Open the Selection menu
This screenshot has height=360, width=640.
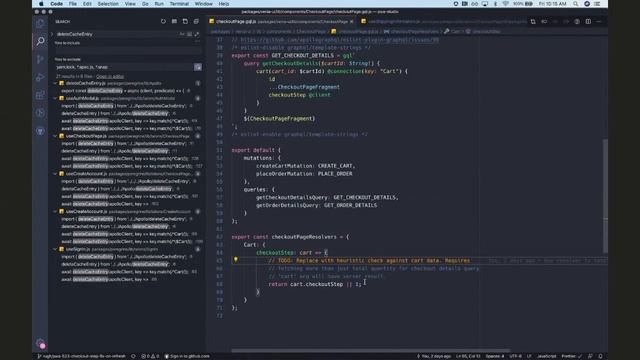[108, 4]
